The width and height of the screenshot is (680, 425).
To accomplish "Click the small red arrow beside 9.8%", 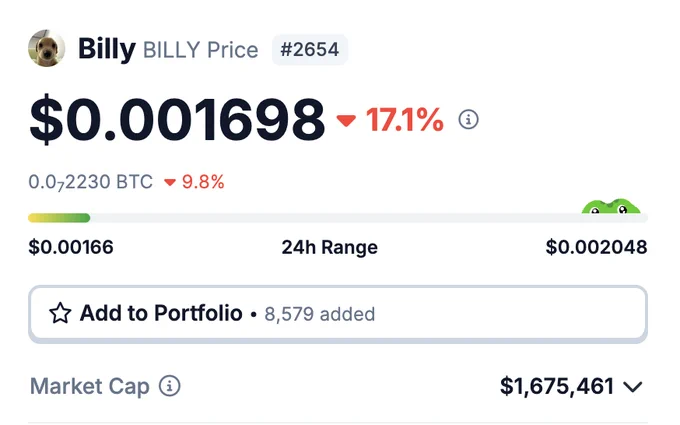I will pyautogui.click(x=170, y=183).
